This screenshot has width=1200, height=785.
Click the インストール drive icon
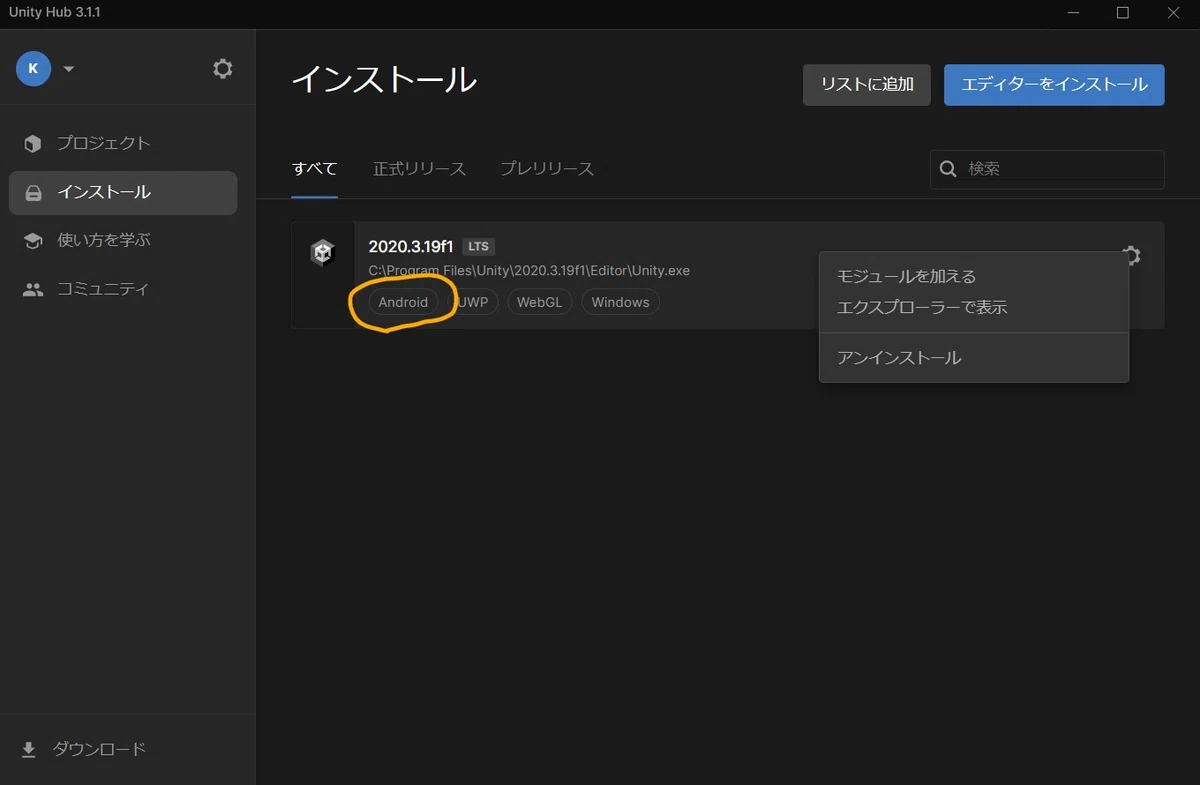pos(33,193)
